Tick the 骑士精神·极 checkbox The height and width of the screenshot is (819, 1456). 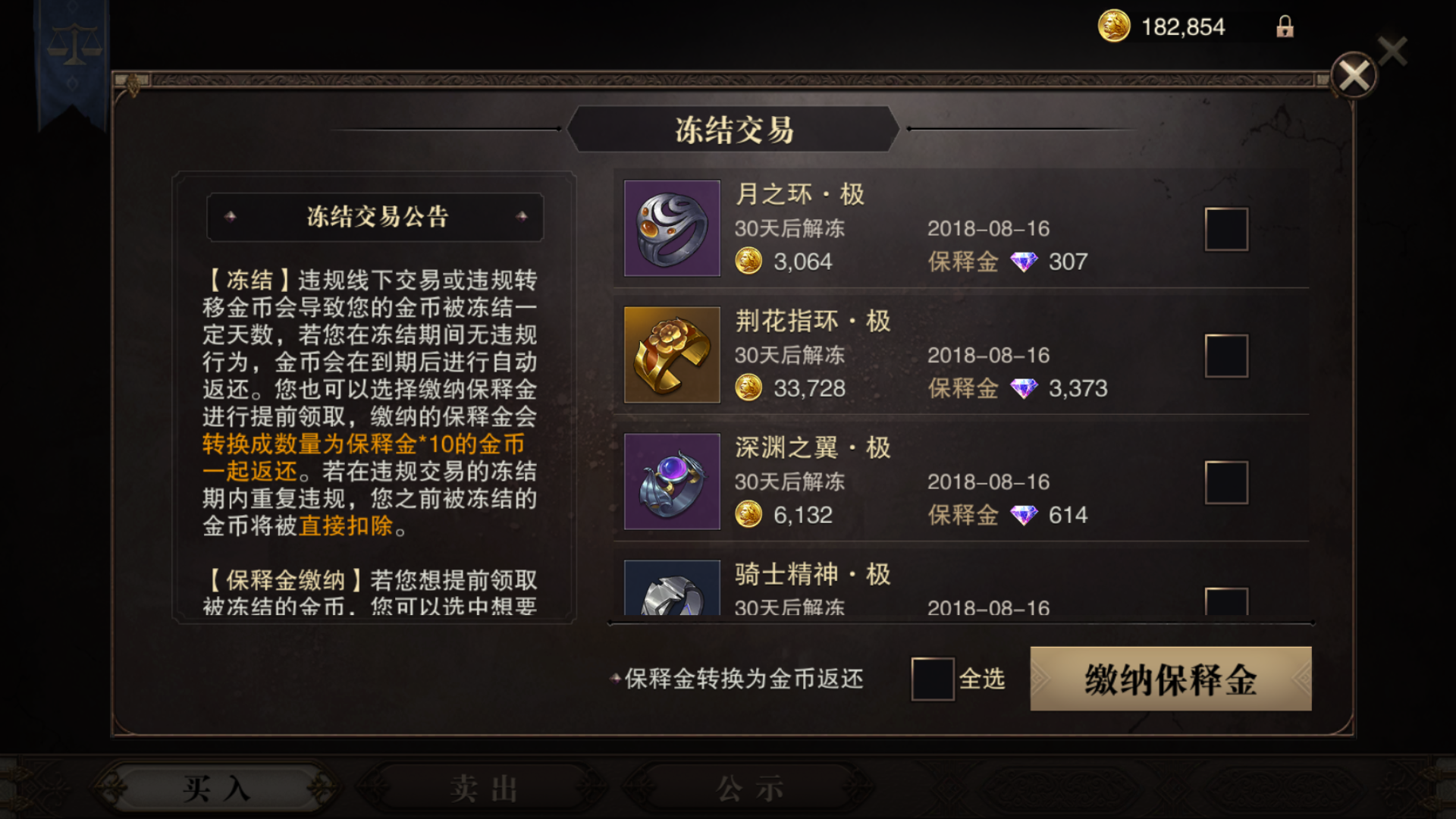point(1226,601)
